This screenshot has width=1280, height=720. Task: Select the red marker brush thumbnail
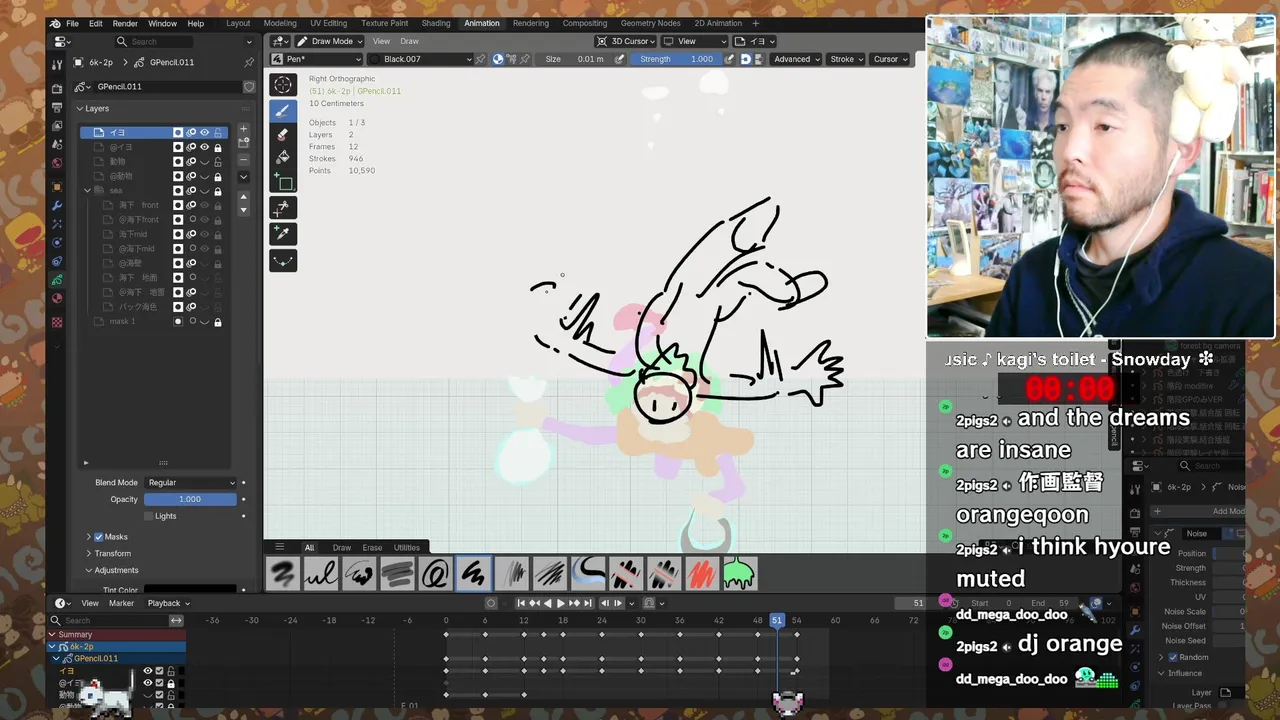tap(702, 574)
